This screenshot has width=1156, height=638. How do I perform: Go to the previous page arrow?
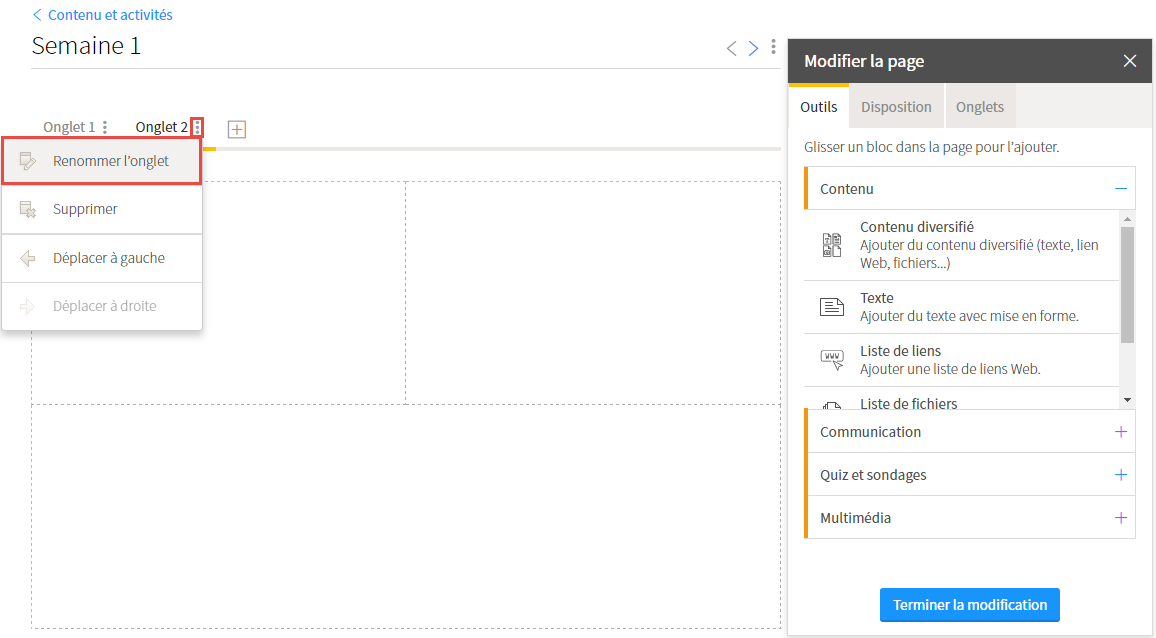[x=731, y=48]
